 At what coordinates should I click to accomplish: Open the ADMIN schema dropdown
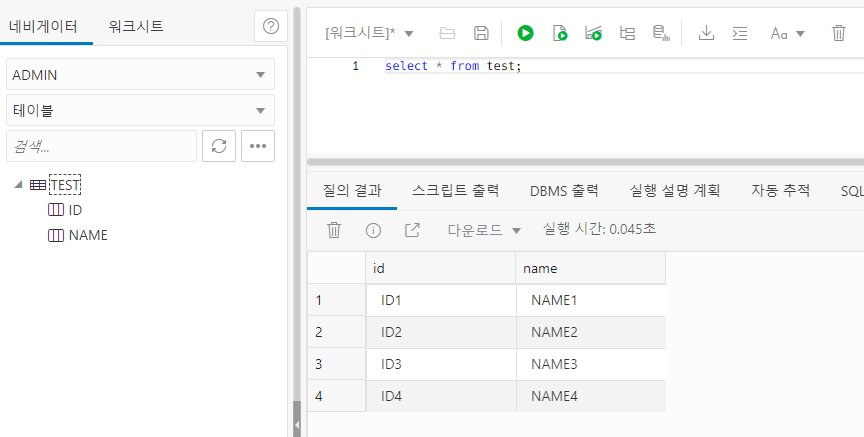pos(141,74)
